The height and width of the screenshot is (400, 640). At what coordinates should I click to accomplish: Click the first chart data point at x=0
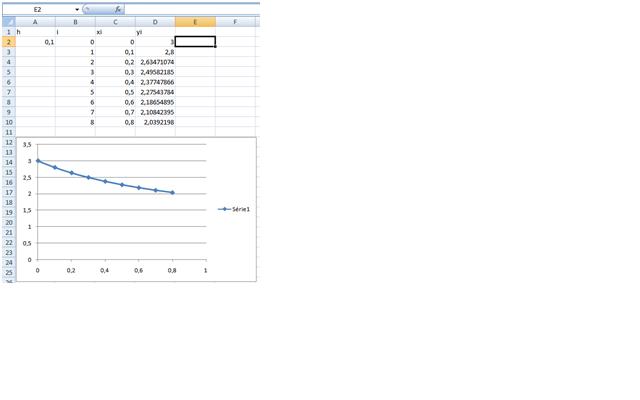38,160
